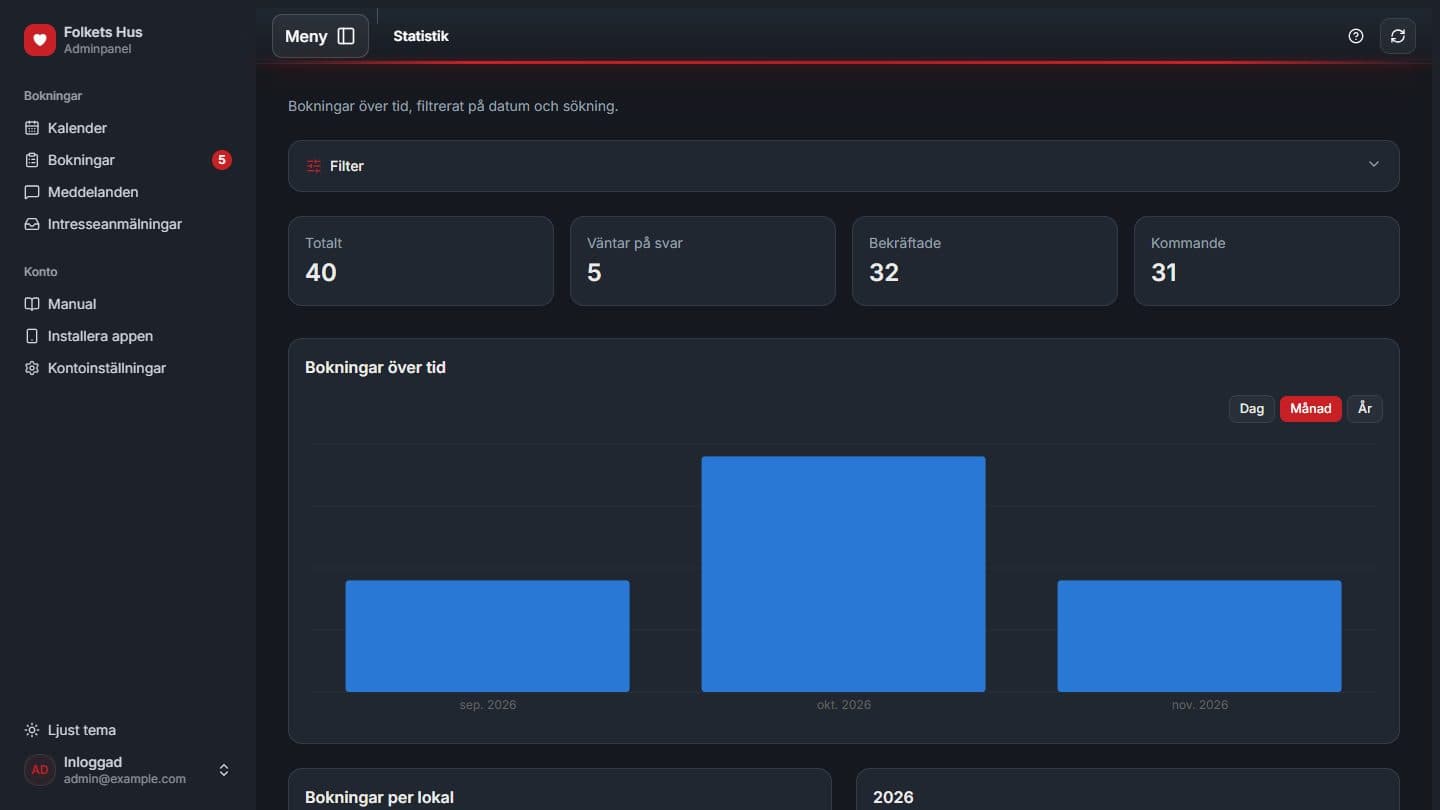1440x810 pixels.
Task: Expand the Filter panel chevron
Action: 1374,165
